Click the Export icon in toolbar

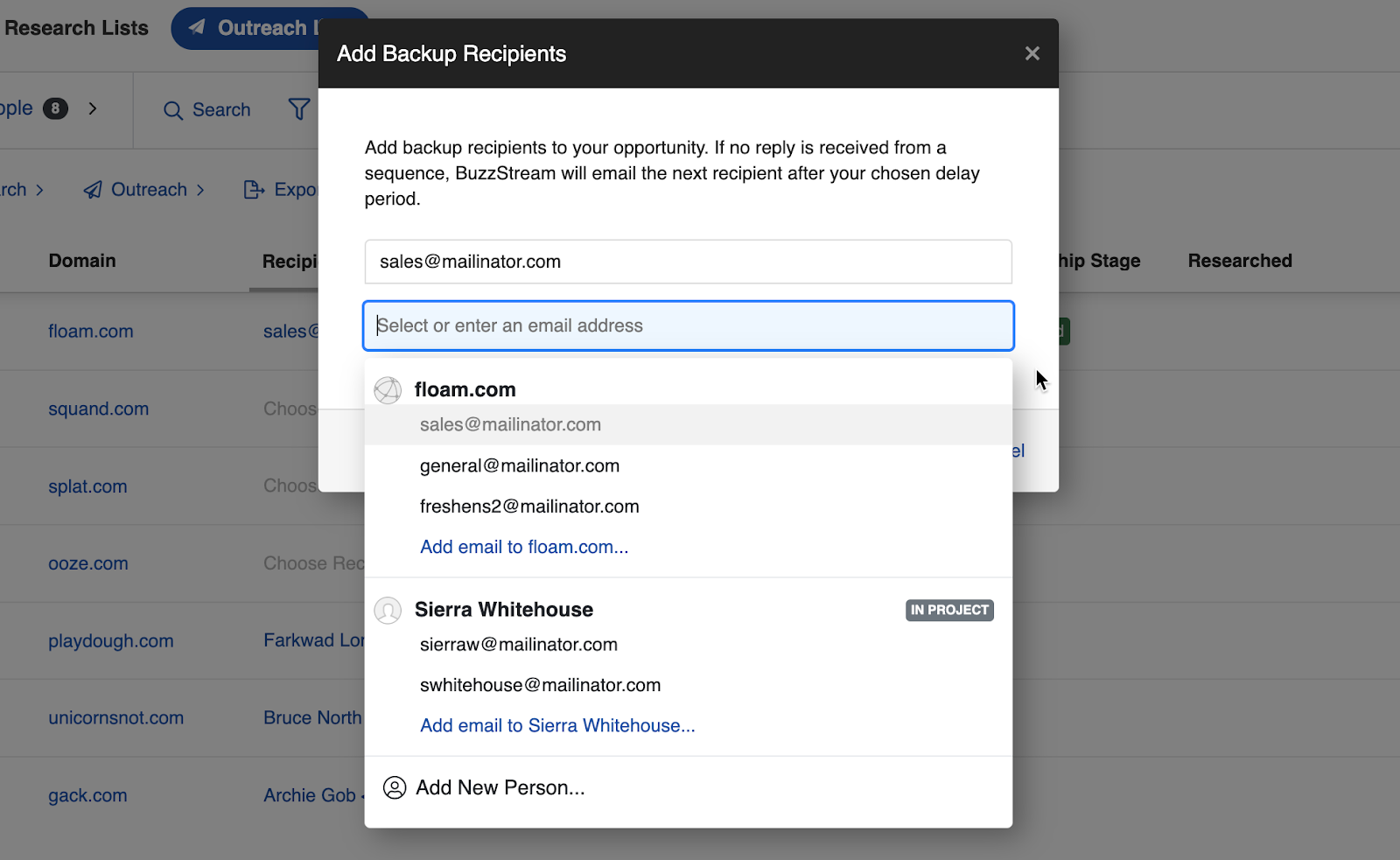coord(254,190)
